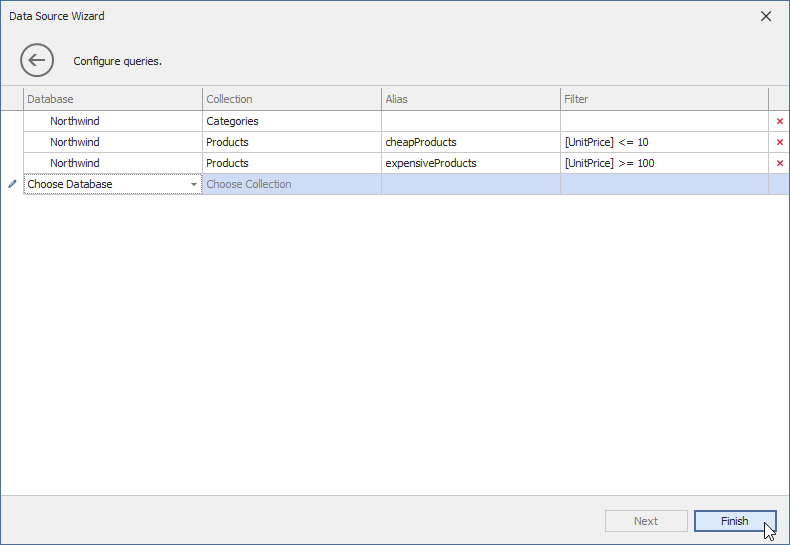
Task: Remove the expensiveProducts query row
Action: pyautogui.click(x=779, y=163)
